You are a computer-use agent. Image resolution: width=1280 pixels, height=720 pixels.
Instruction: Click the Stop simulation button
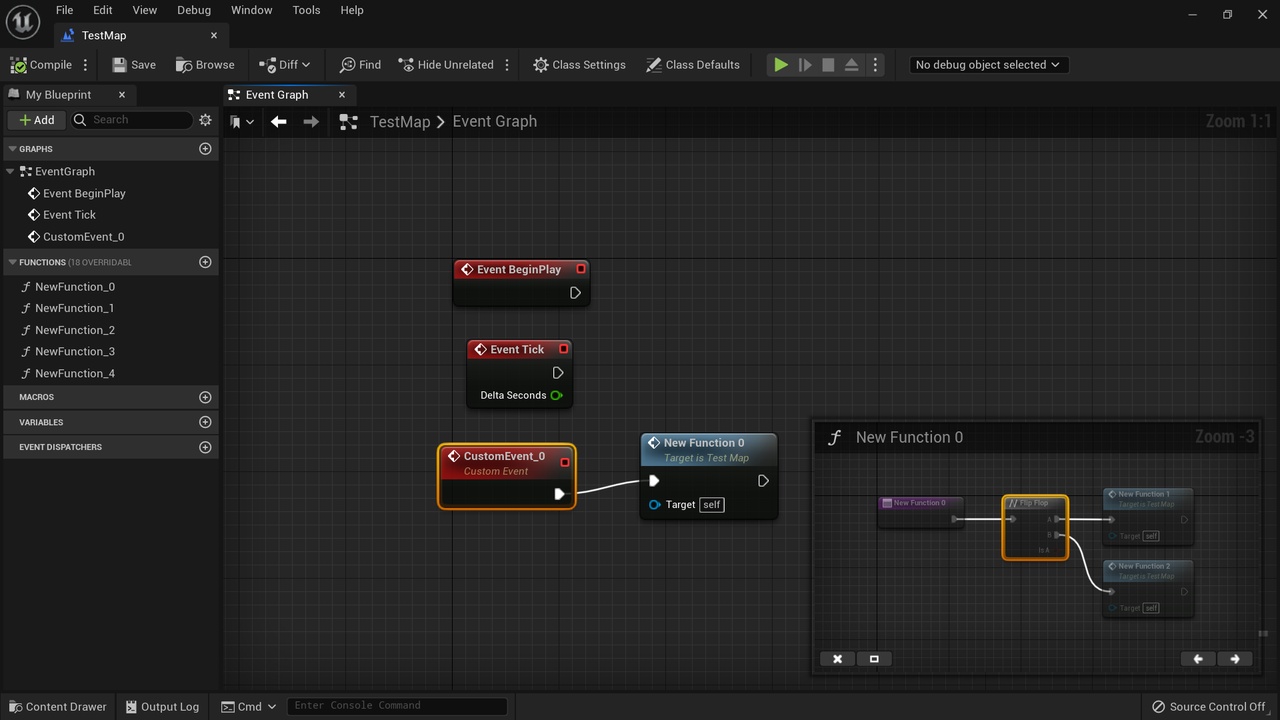click(x=828, y=64)
